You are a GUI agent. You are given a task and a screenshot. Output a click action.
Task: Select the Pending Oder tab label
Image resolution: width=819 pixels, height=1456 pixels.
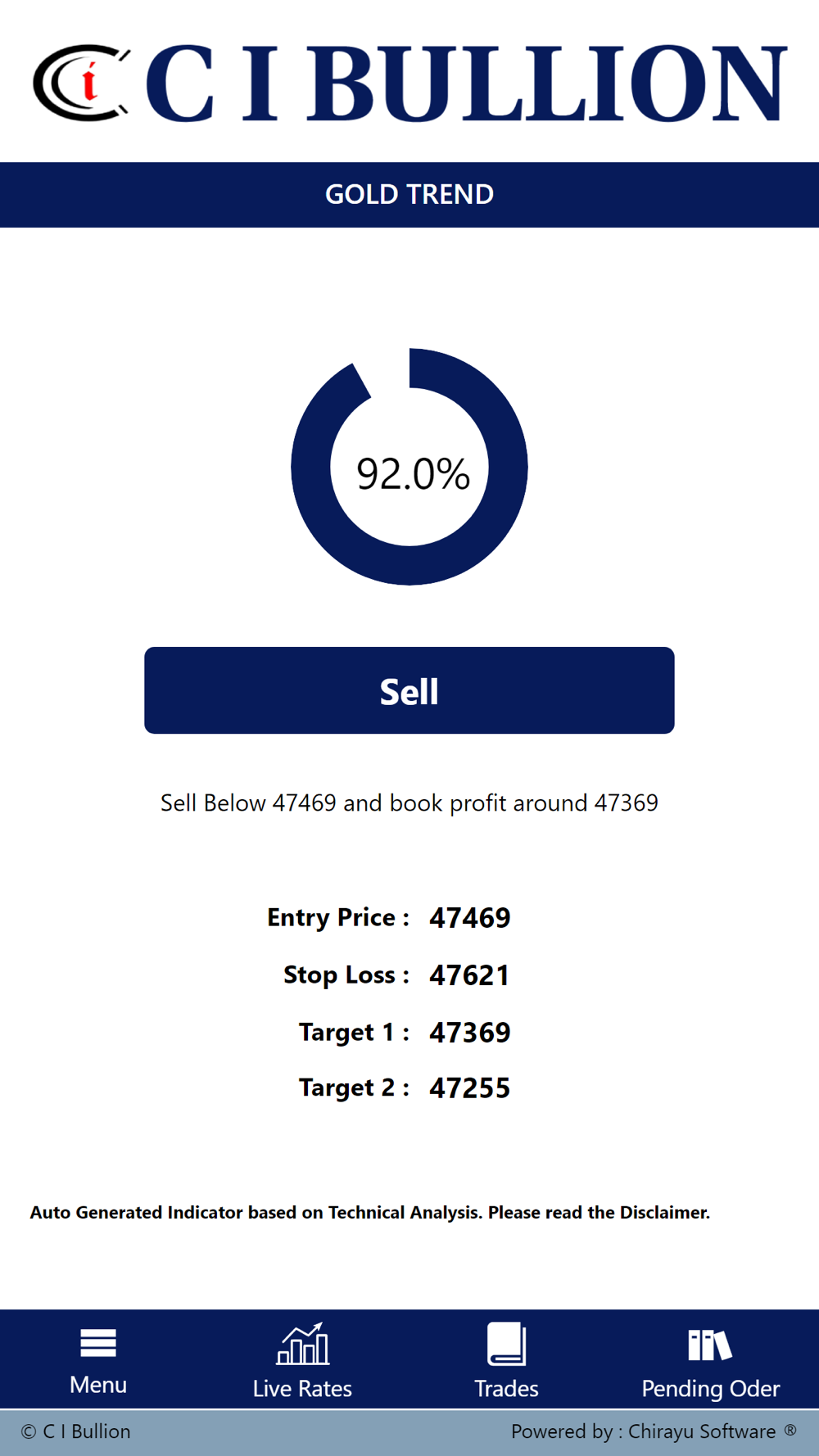710,1388
